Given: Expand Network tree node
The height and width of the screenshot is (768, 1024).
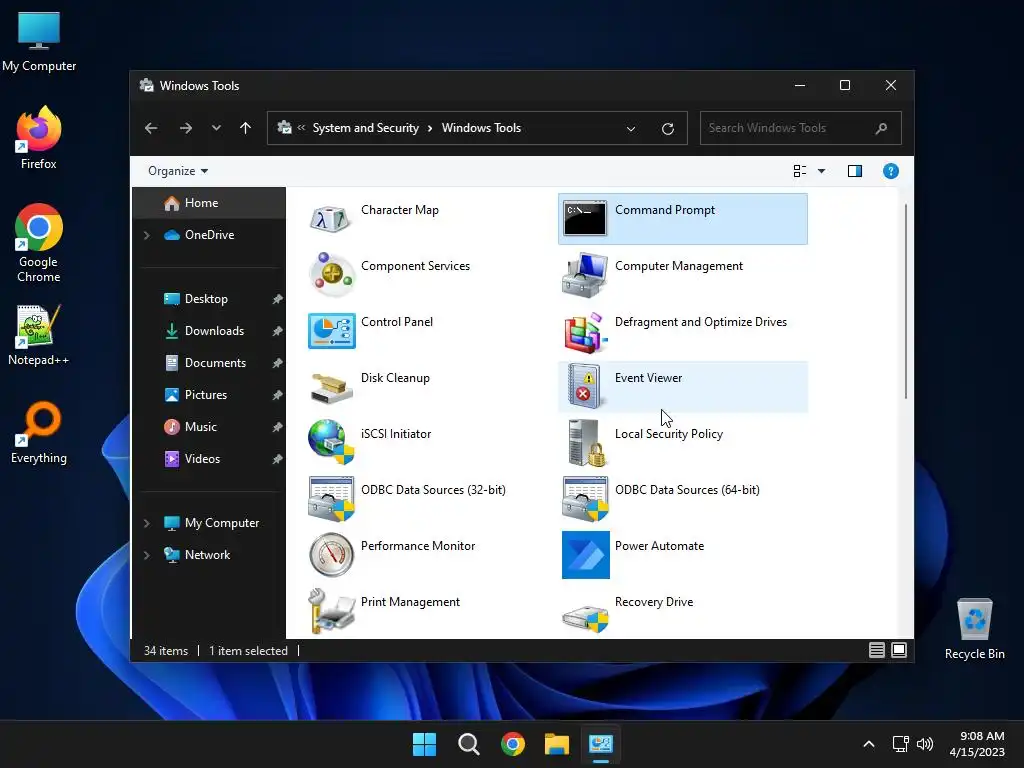Looking at the screenshot, I should click(147, 555).
